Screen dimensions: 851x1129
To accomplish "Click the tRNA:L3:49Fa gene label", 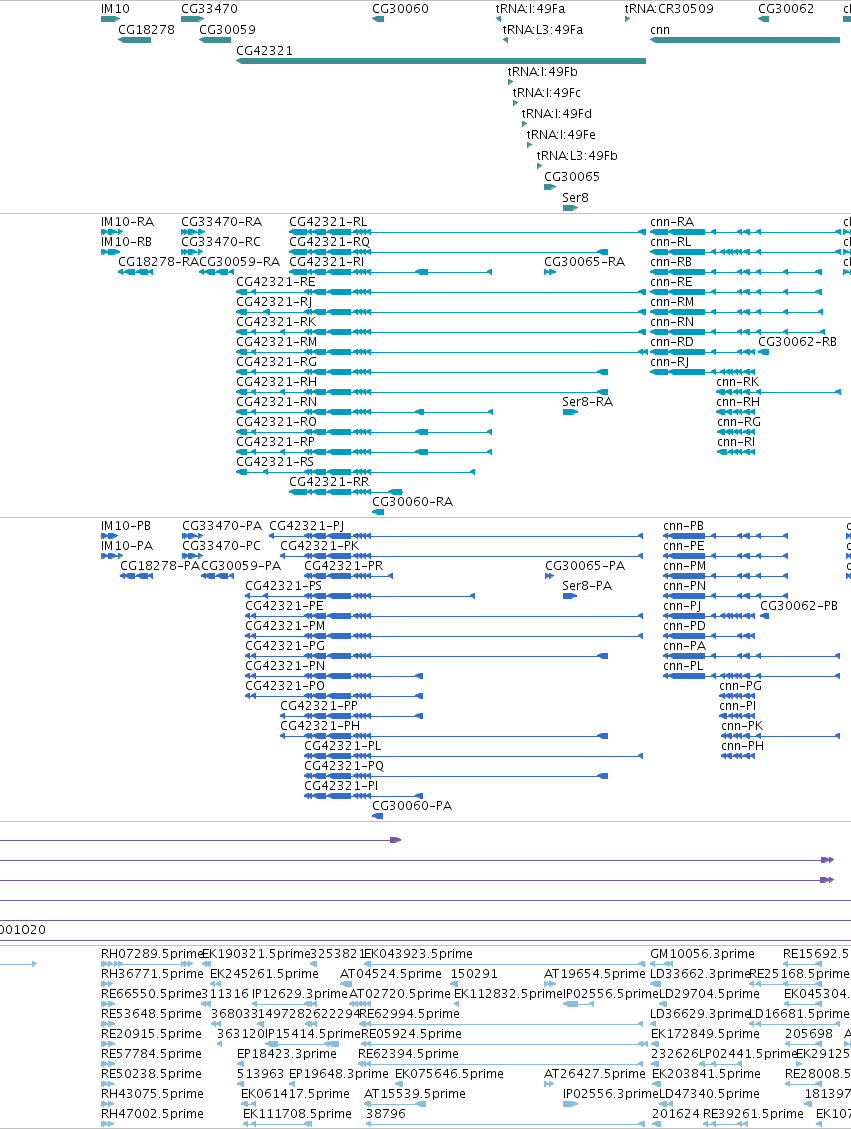I will (543, 30).
